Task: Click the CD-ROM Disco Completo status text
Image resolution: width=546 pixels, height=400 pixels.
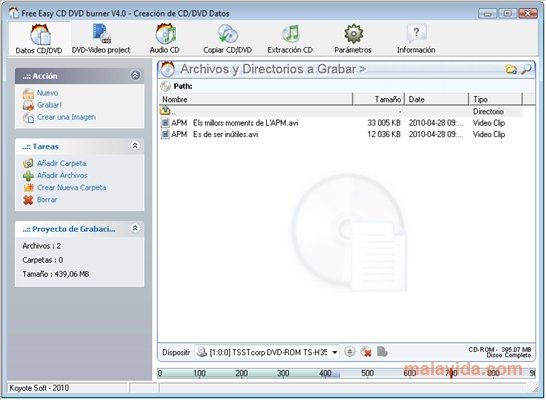Action: [500, 352]
